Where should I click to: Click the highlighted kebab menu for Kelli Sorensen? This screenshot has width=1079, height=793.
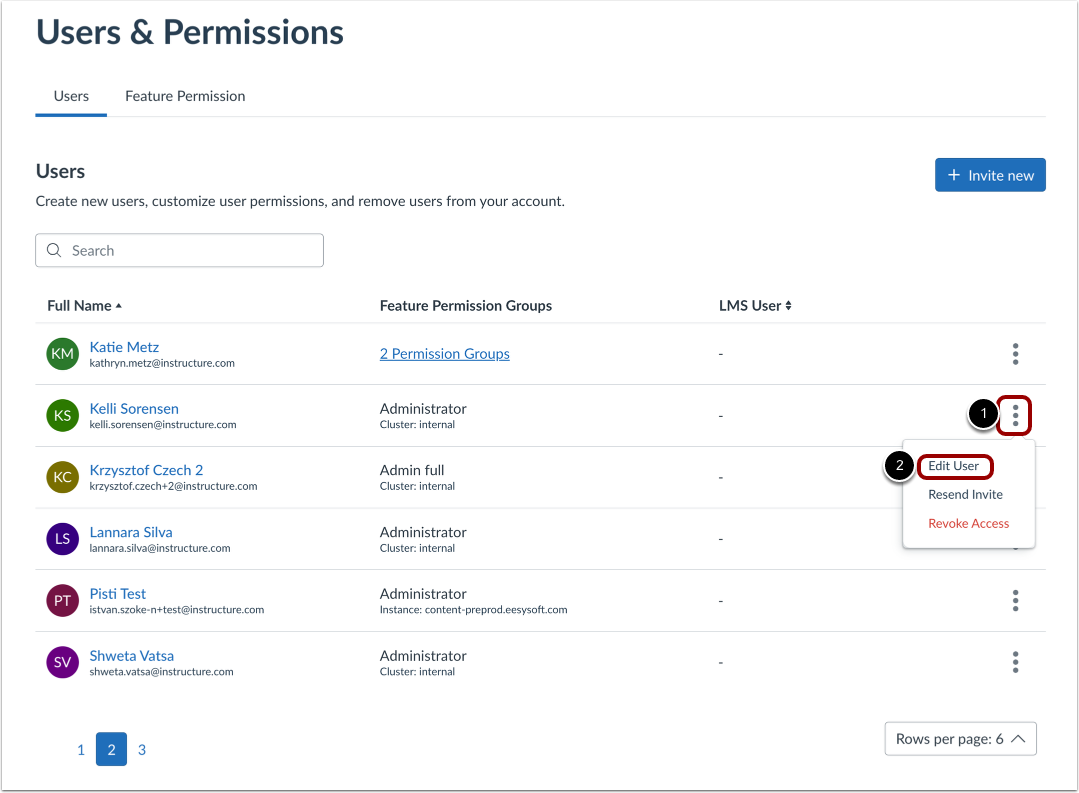(x=1014, y=415)
